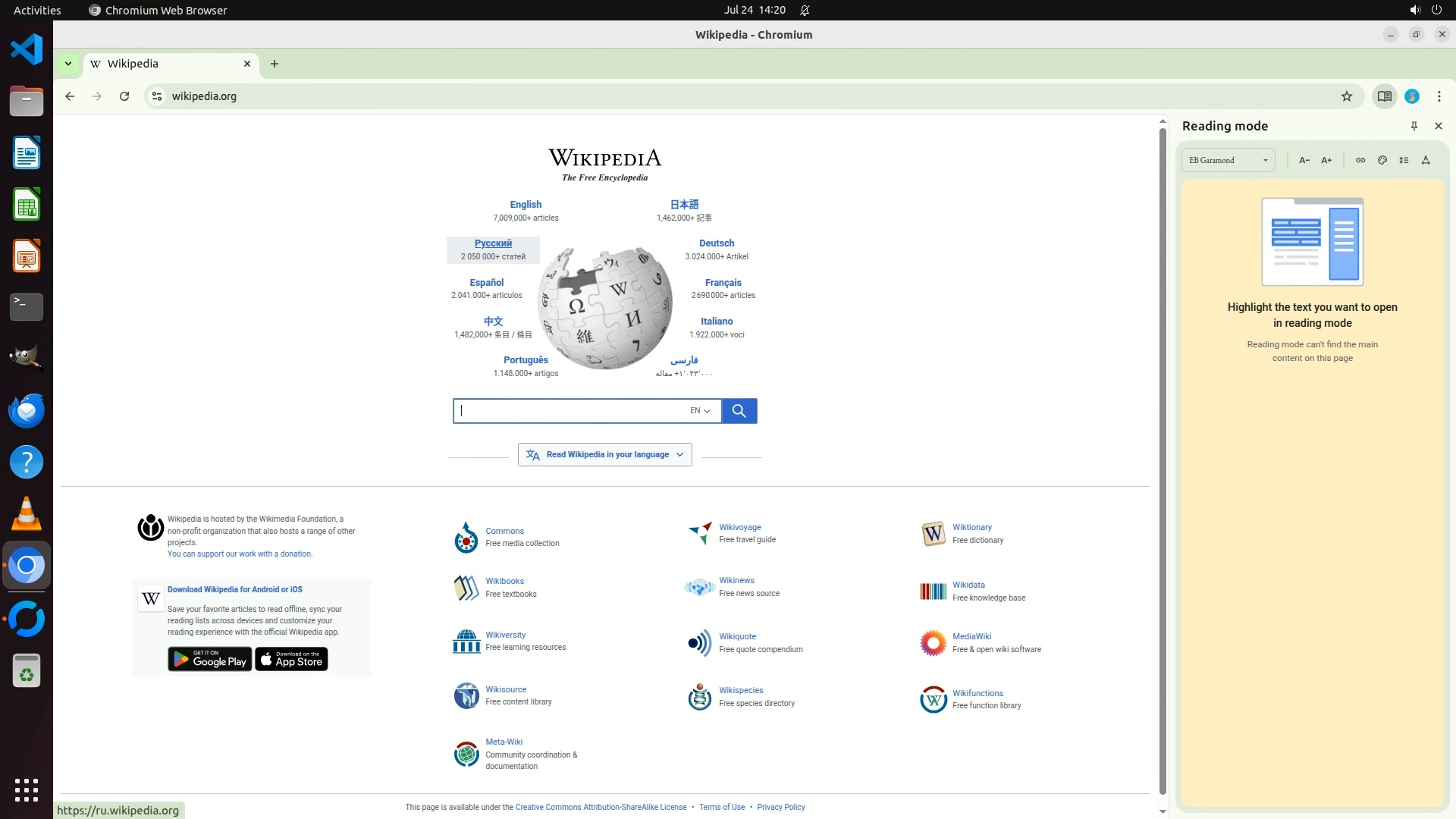Expand Read Wikipedia in your language
Viewport: 1456px width, 819px height.
[x=604, y=455]
